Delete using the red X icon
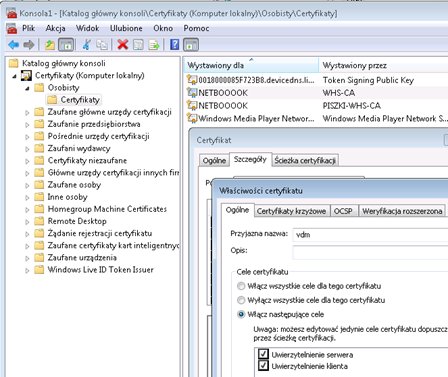 pyautogui.click(x=123, y=45)
